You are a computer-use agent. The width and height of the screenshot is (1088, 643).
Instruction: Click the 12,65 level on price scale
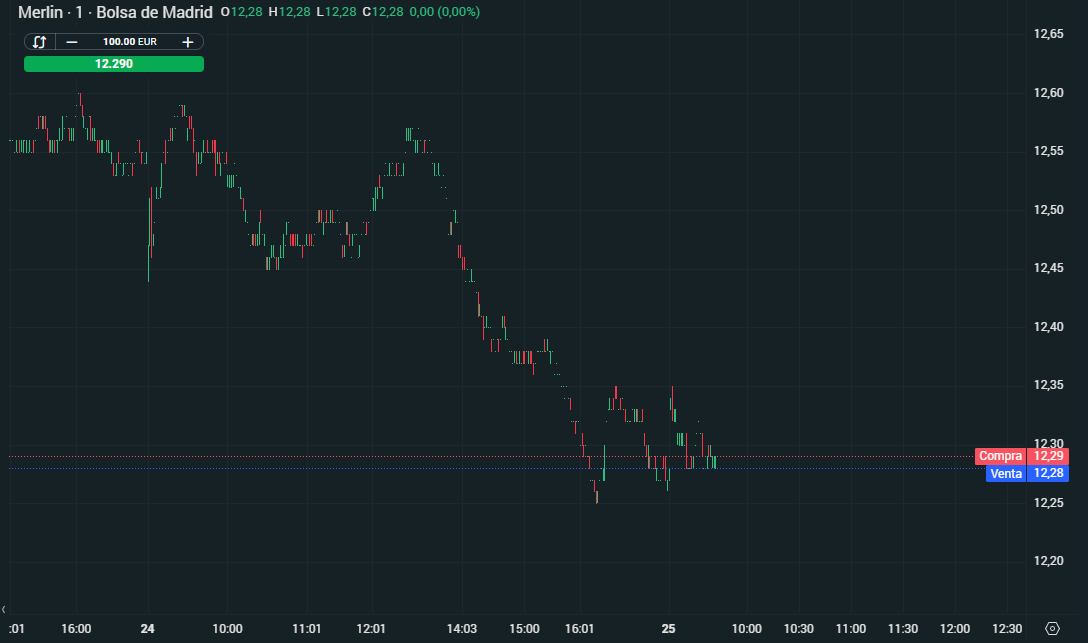1048,34
